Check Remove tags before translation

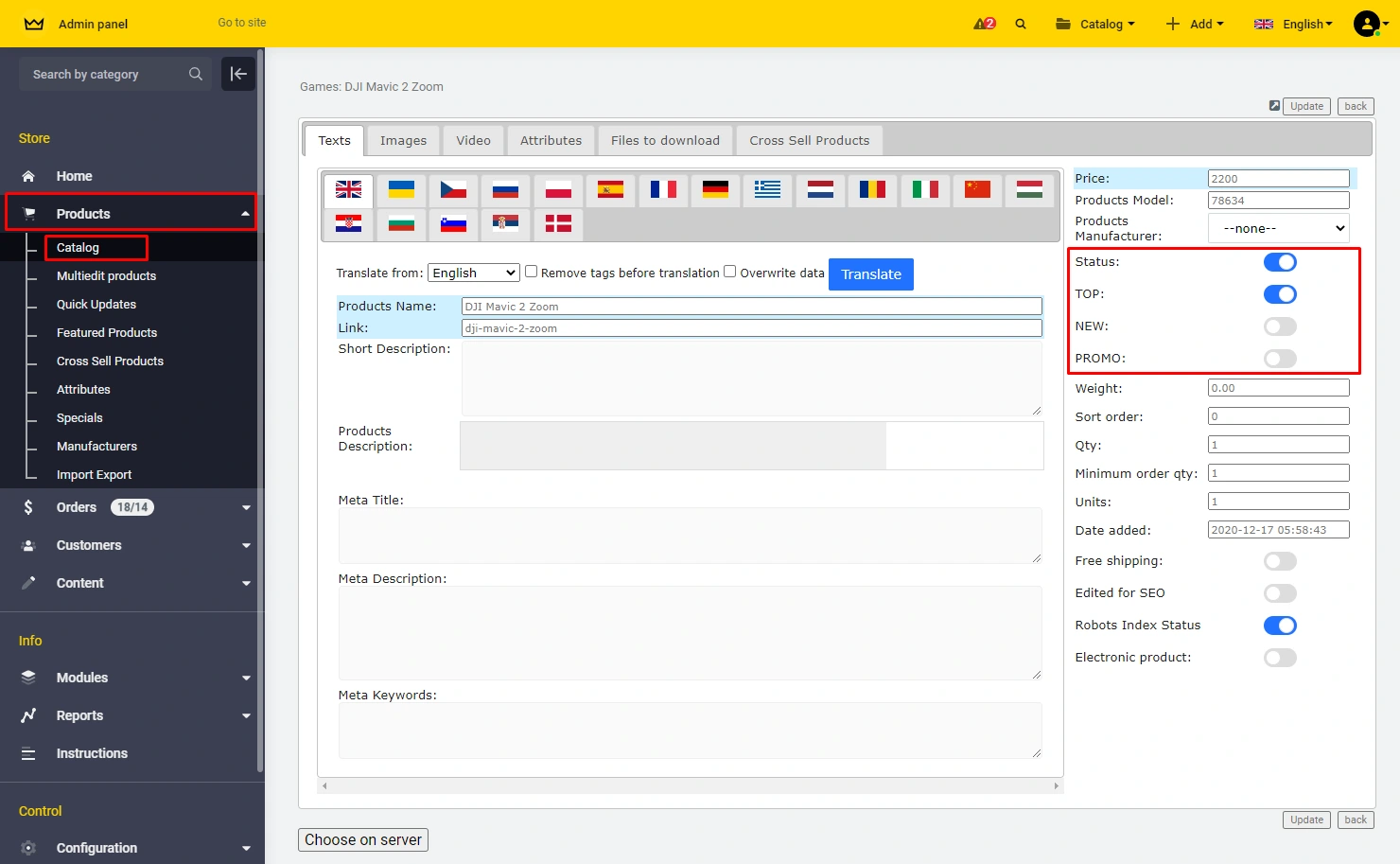pyautogui.click(x=532, y=272)
